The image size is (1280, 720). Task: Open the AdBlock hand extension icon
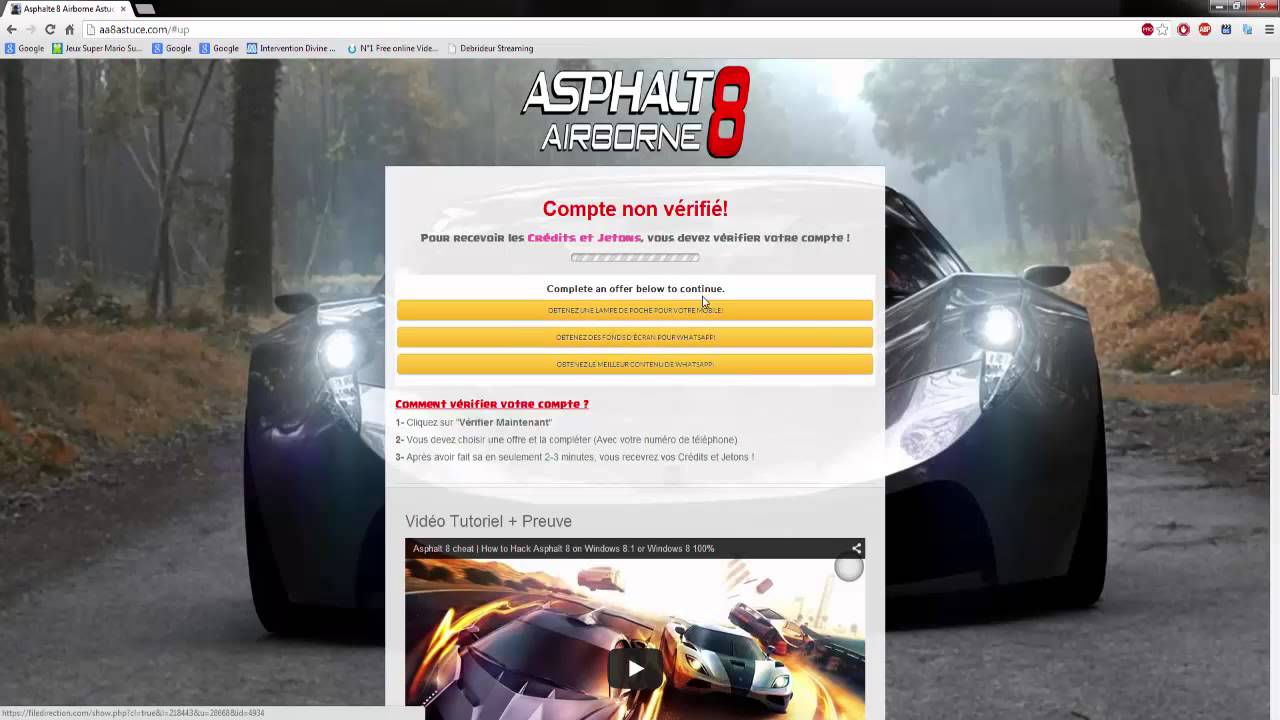click(1184, 30)
